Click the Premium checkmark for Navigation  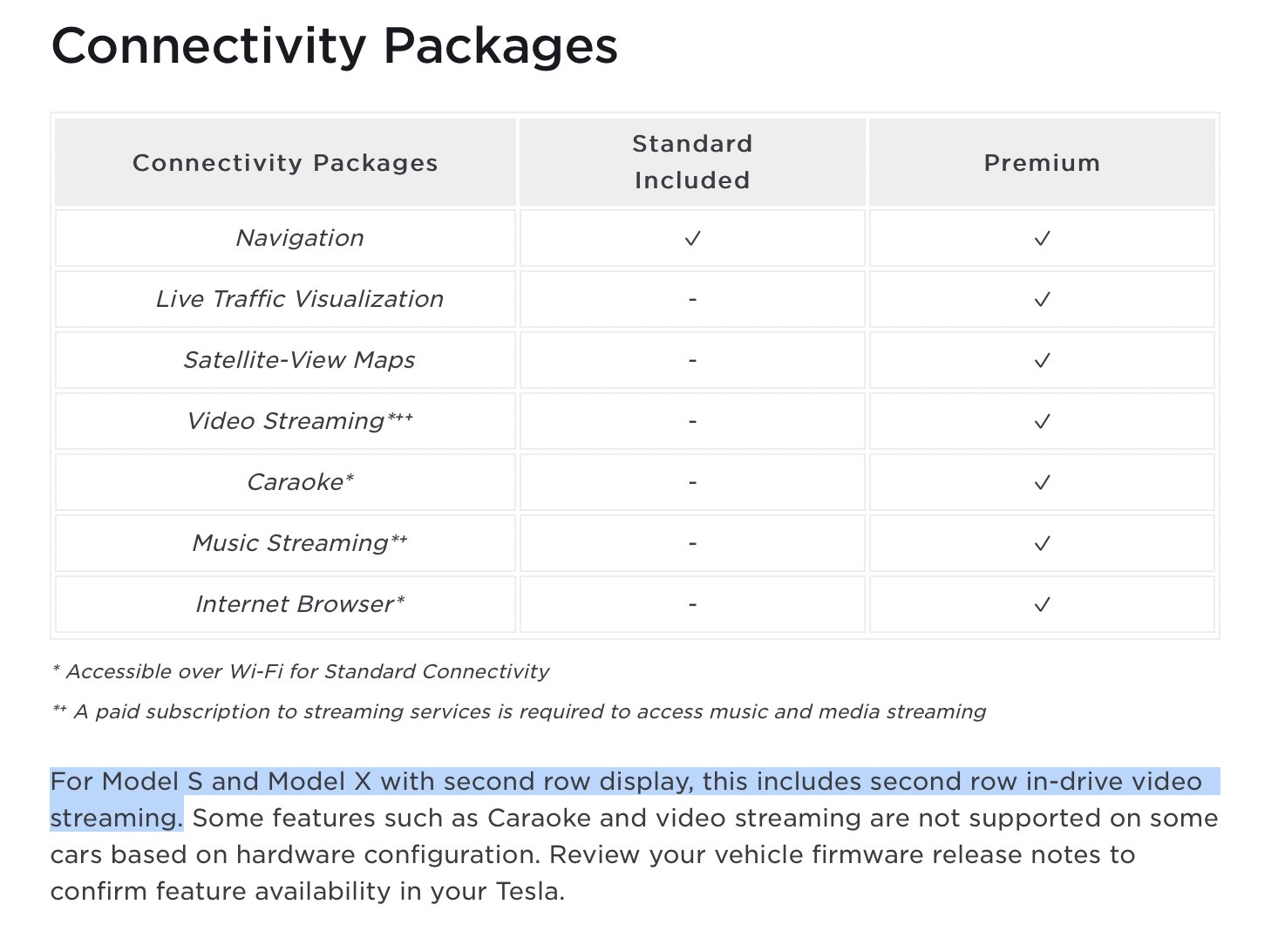(1042, 238)
